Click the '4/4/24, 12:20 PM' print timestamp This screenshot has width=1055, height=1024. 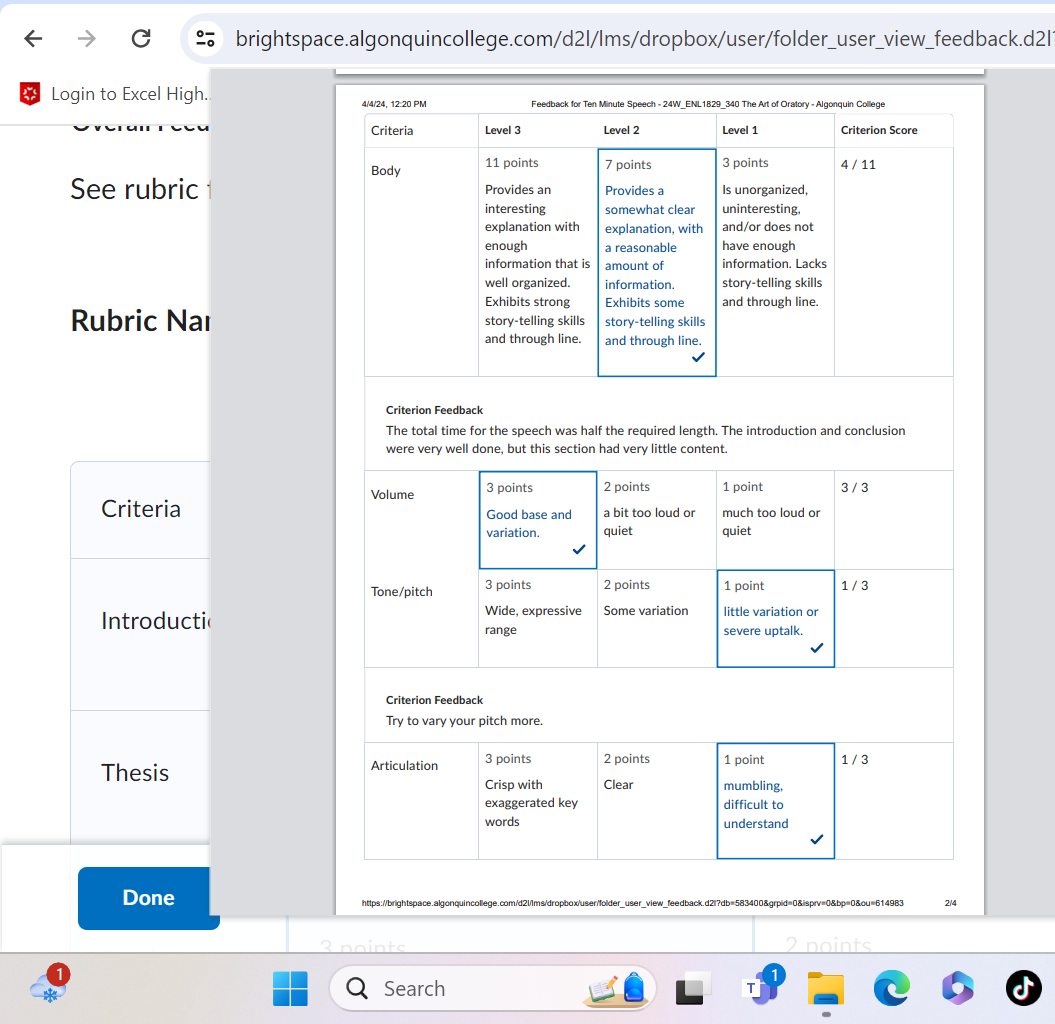coord(394,104)
